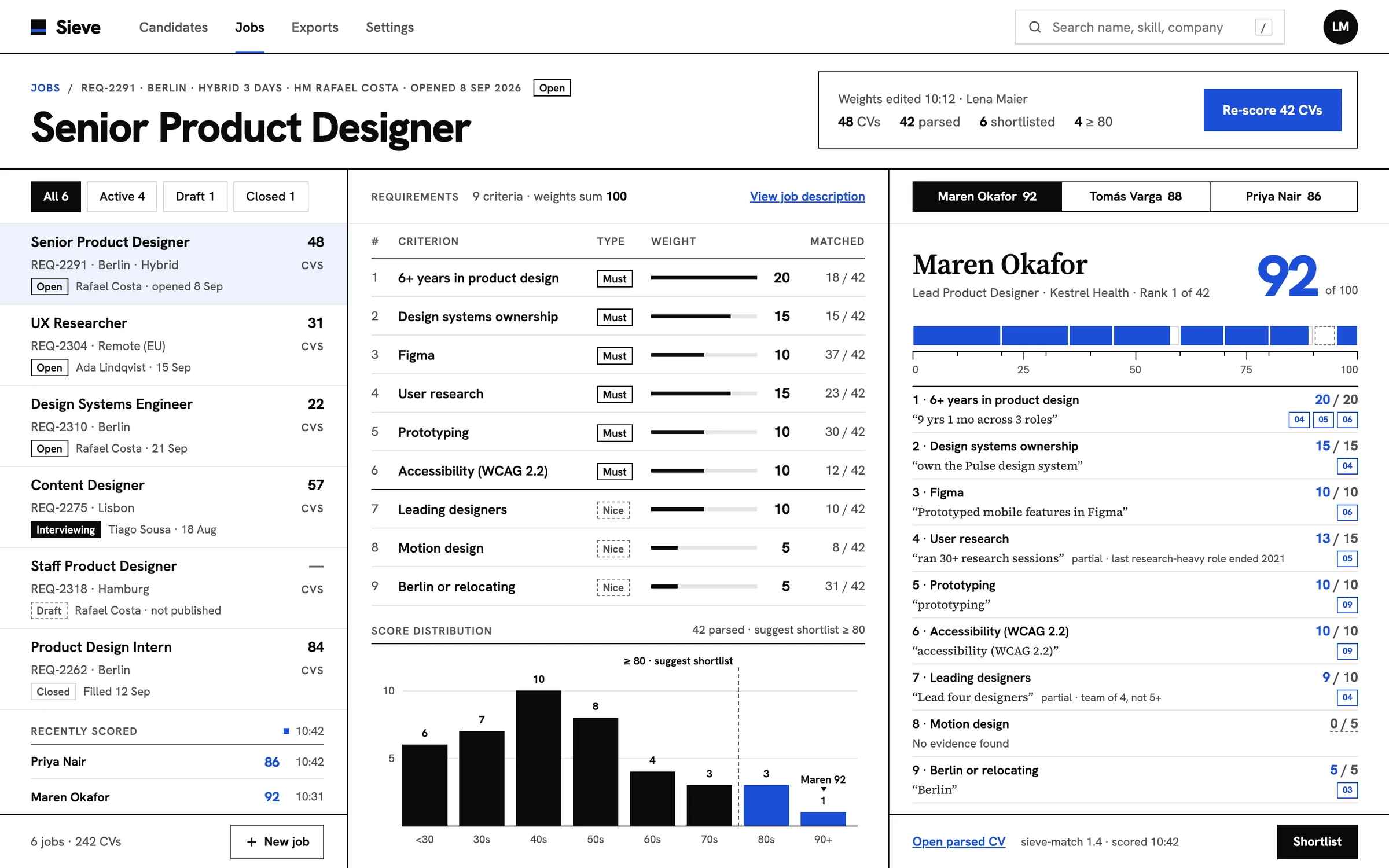Click the Shortlist button
The width and height of the screenshot is (1389, 868).
pyautogui.click(x=1317, y=842)
